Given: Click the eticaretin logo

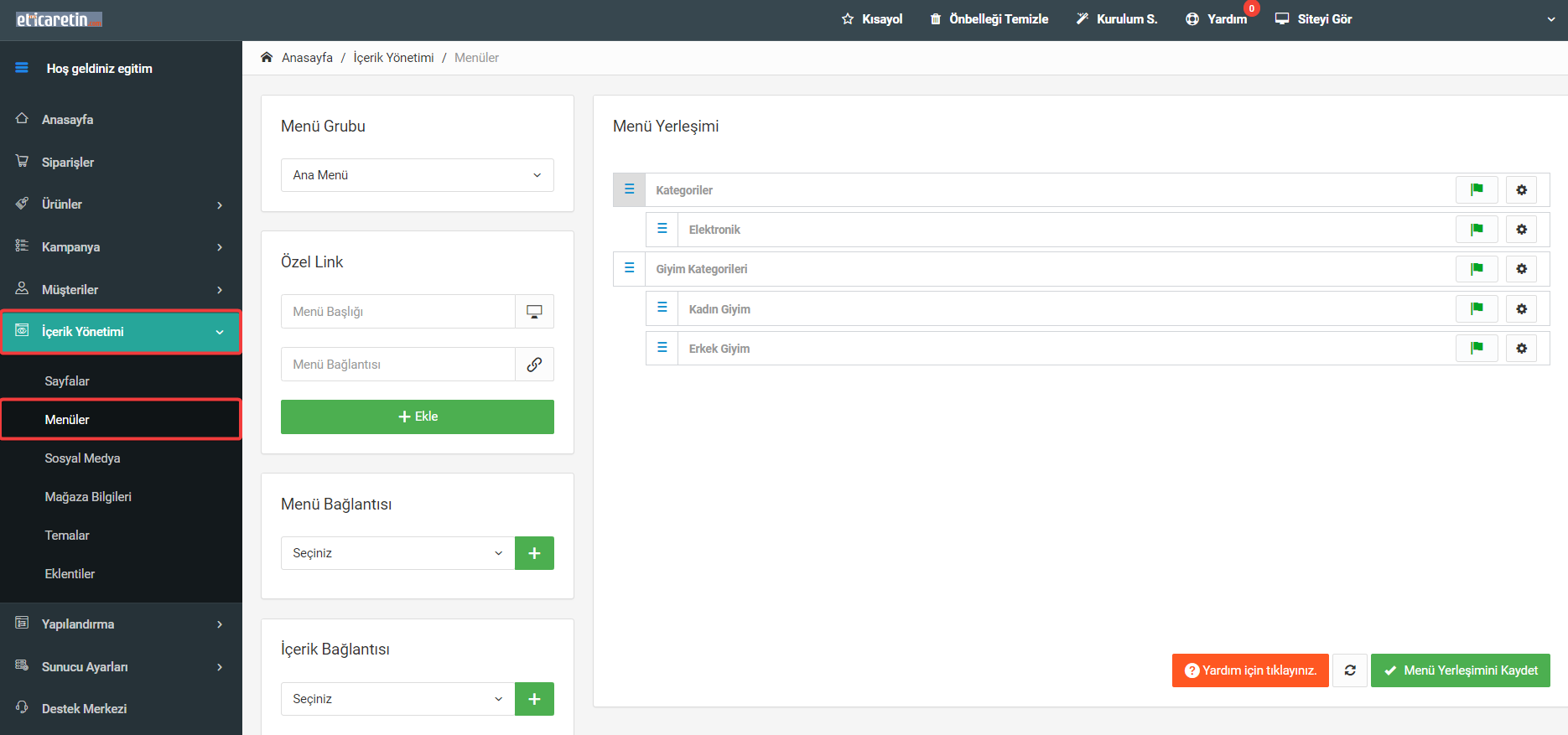Looking at the screenshot, I should pos(59,19).
